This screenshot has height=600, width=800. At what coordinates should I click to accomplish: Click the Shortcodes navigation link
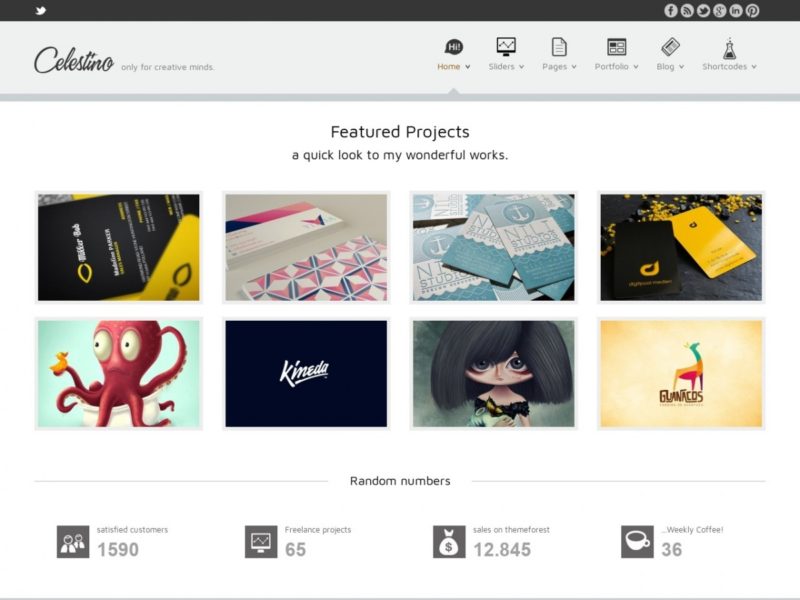[727, 66]
